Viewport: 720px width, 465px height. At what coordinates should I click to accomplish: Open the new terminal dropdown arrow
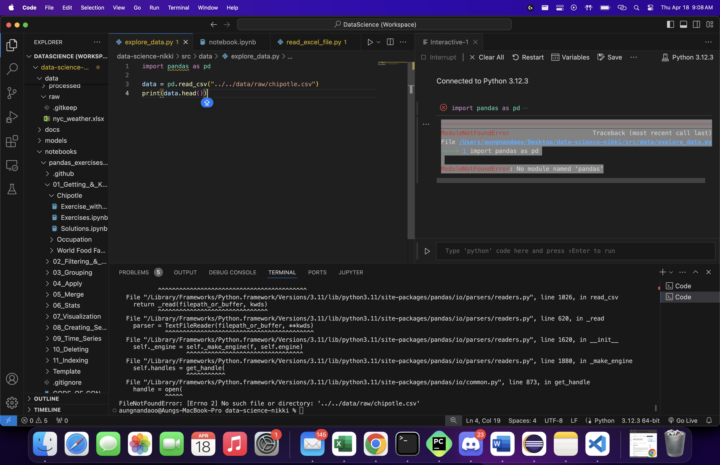pyautogui.click(x=672, y=272)
